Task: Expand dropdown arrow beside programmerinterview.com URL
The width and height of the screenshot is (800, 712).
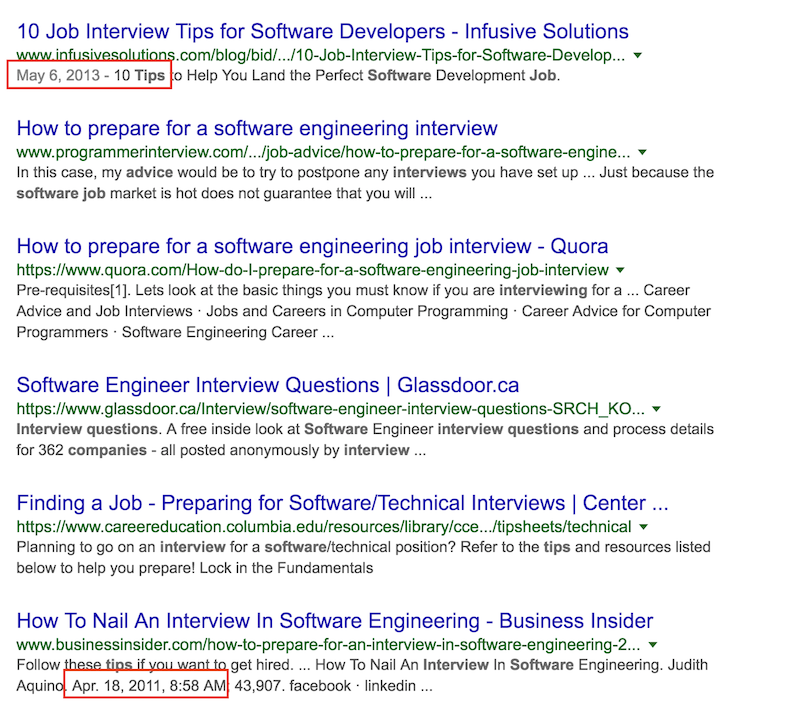Action: [x=643, y=152]
